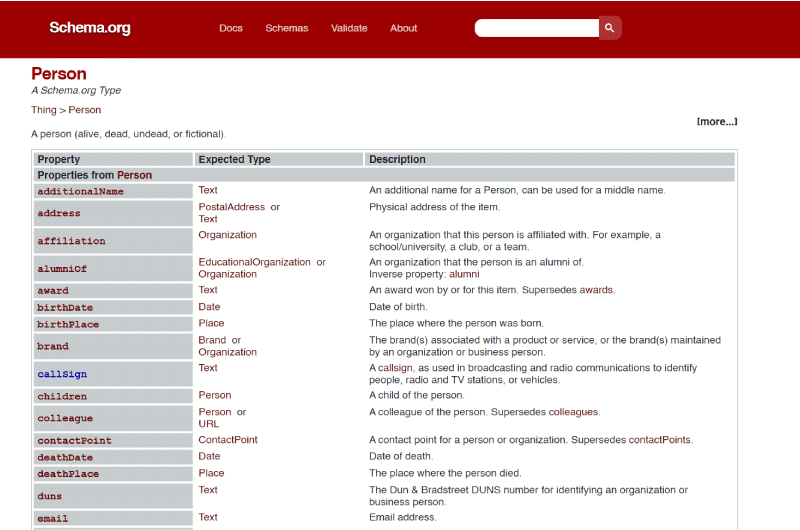Click the EducationalOrganization type link
The width and height of the screenshot is (800, 530).
point(255,262)
